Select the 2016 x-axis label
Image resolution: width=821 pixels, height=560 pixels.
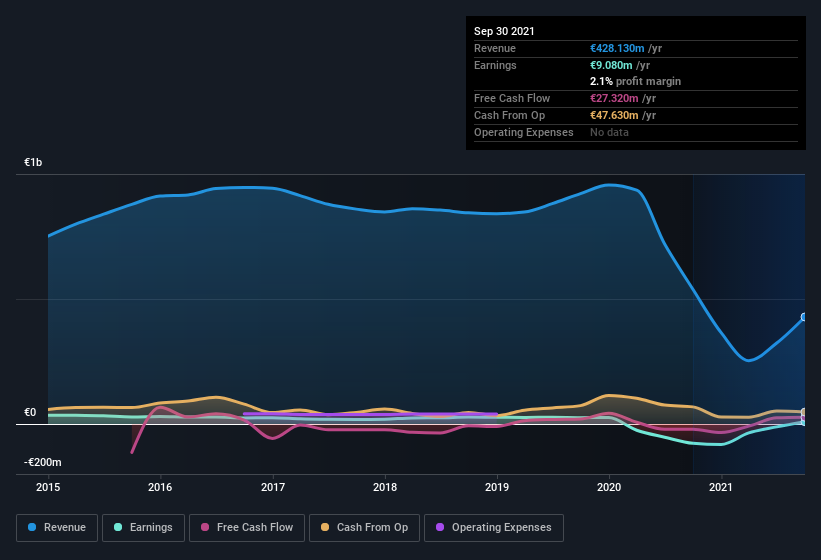(160, 487)
